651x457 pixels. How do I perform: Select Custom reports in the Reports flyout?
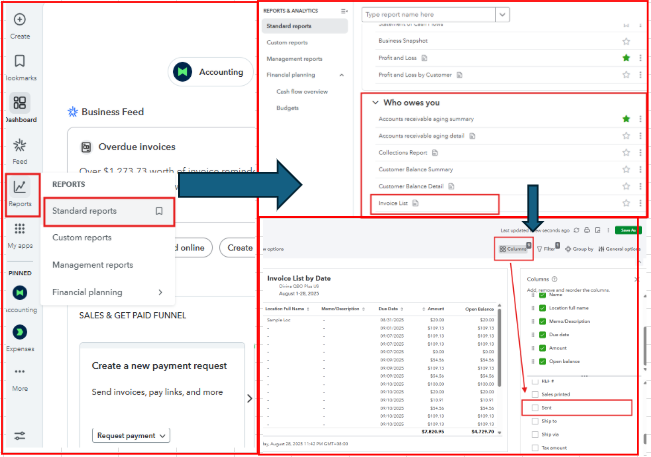[82, 238]
